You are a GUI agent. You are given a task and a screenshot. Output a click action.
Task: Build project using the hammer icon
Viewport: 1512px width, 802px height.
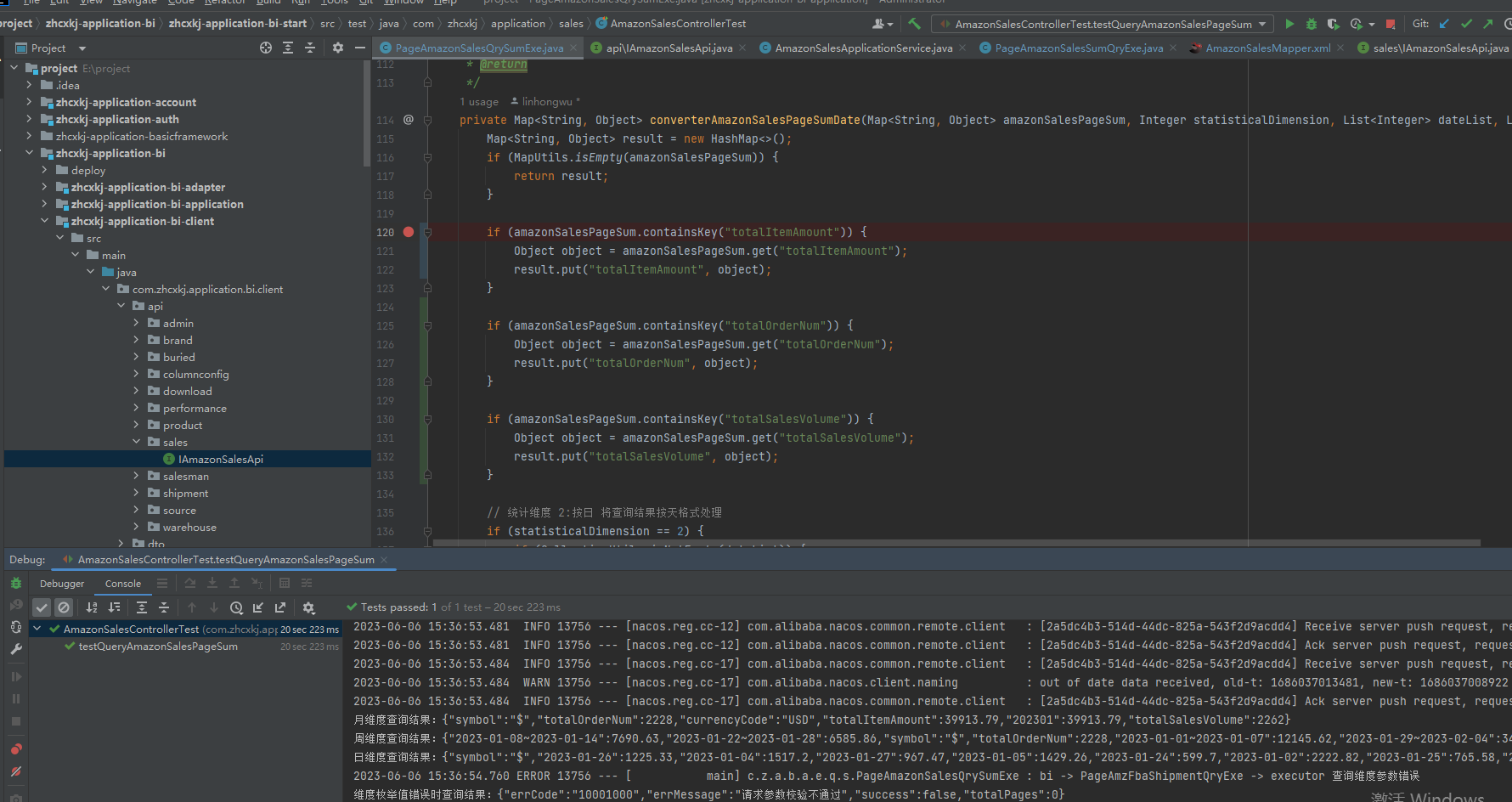coord(914,24)
